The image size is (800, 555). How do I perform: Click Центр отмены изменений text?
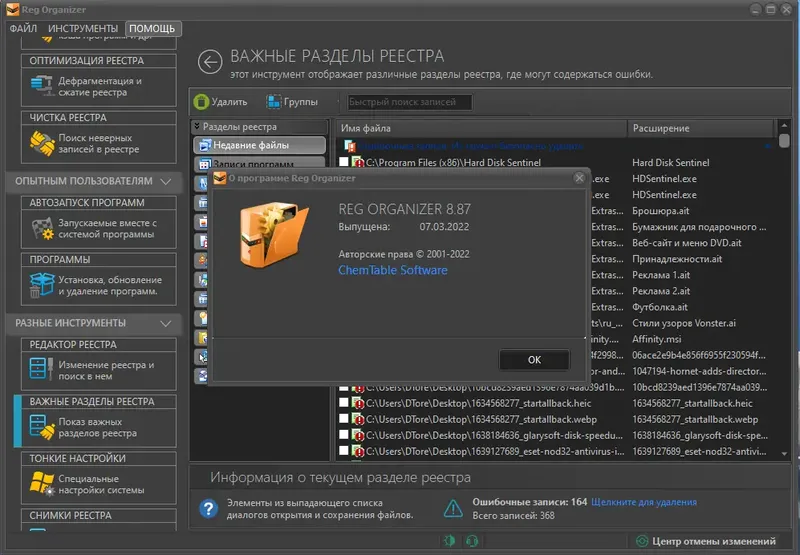(x=714, y=541)
